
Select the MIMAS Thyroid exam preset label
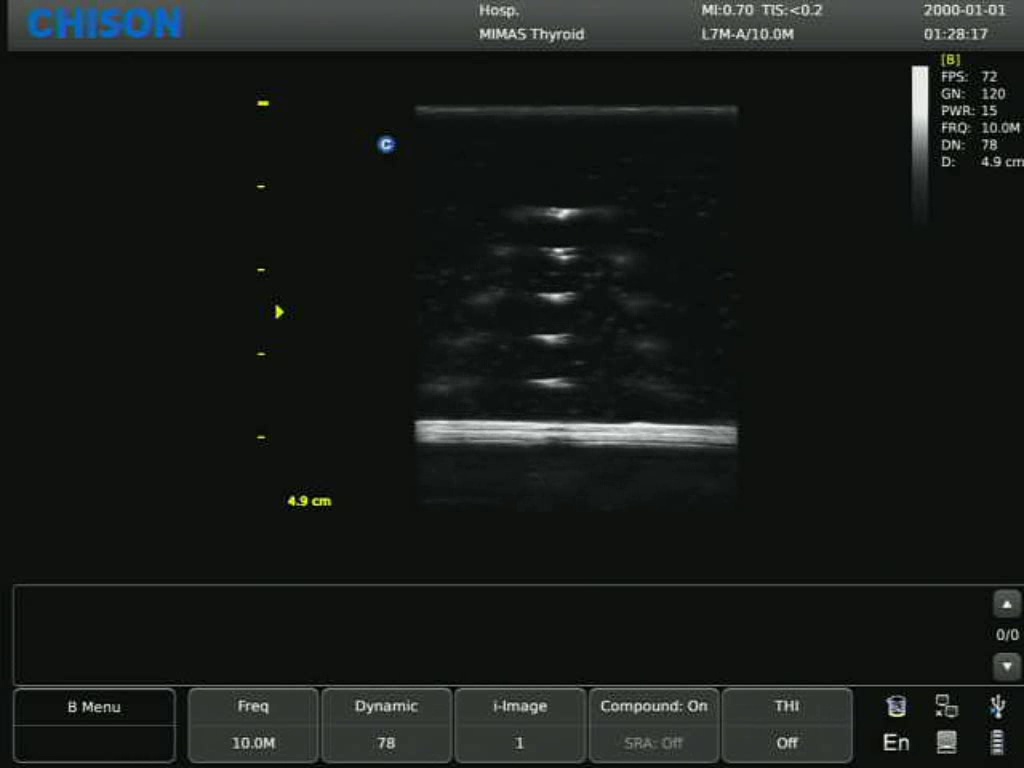pyautogui.click(x=531, y=33)
